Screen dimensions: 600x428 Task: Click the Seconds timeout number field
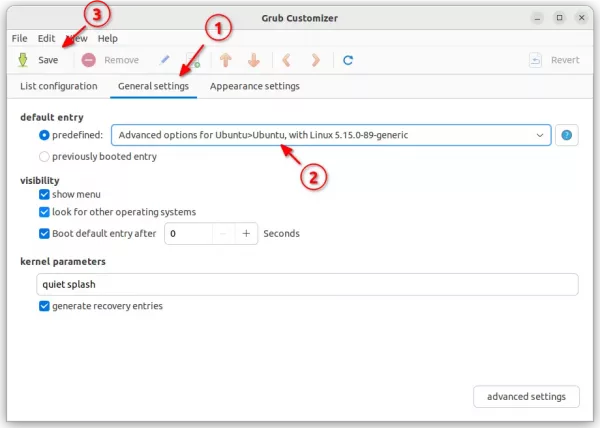point(188,233)
